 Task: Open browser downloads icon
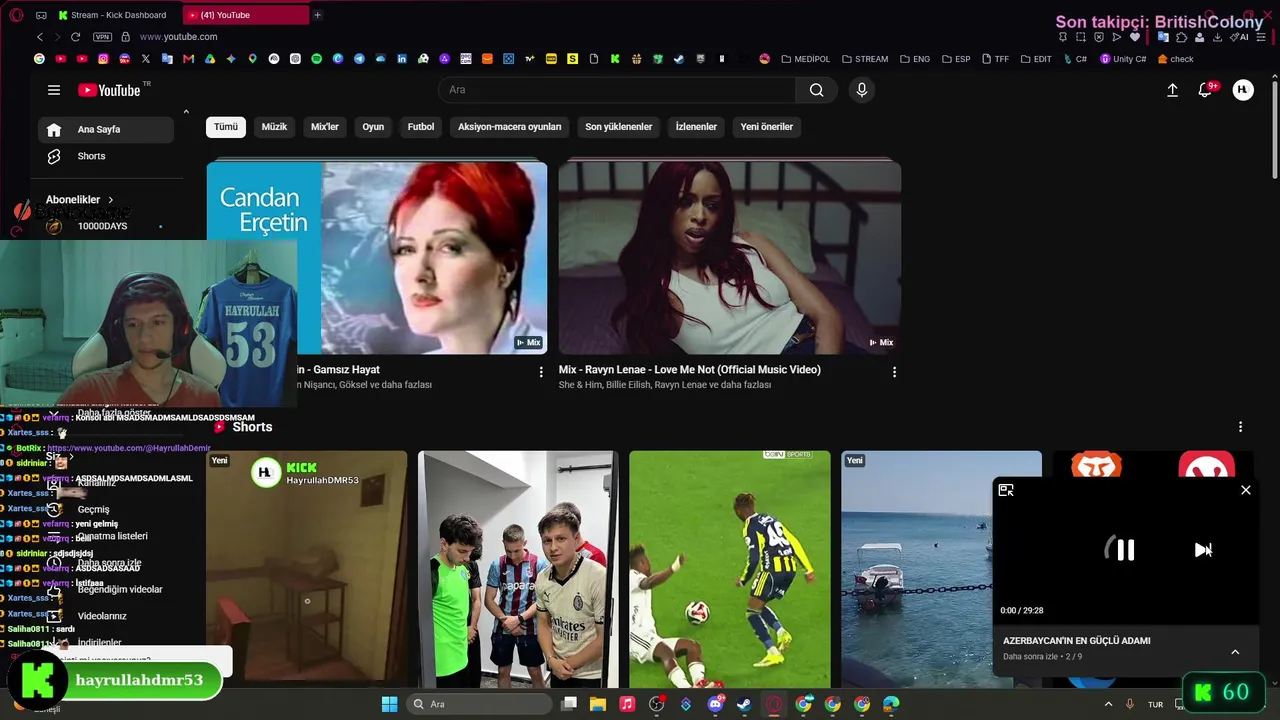click(x=1217, y=37)
